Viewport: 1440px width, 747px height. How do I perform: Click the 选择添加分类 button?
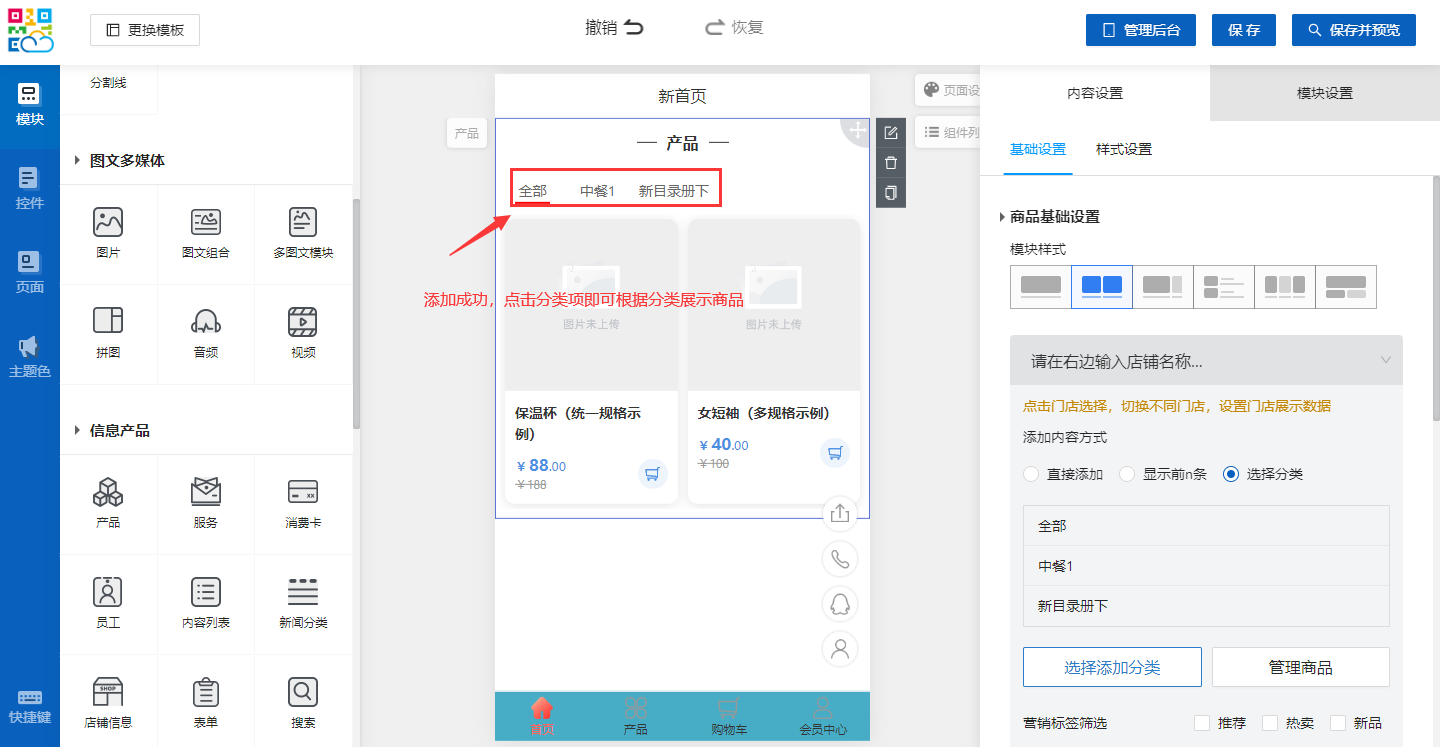tap(1112, 667)
